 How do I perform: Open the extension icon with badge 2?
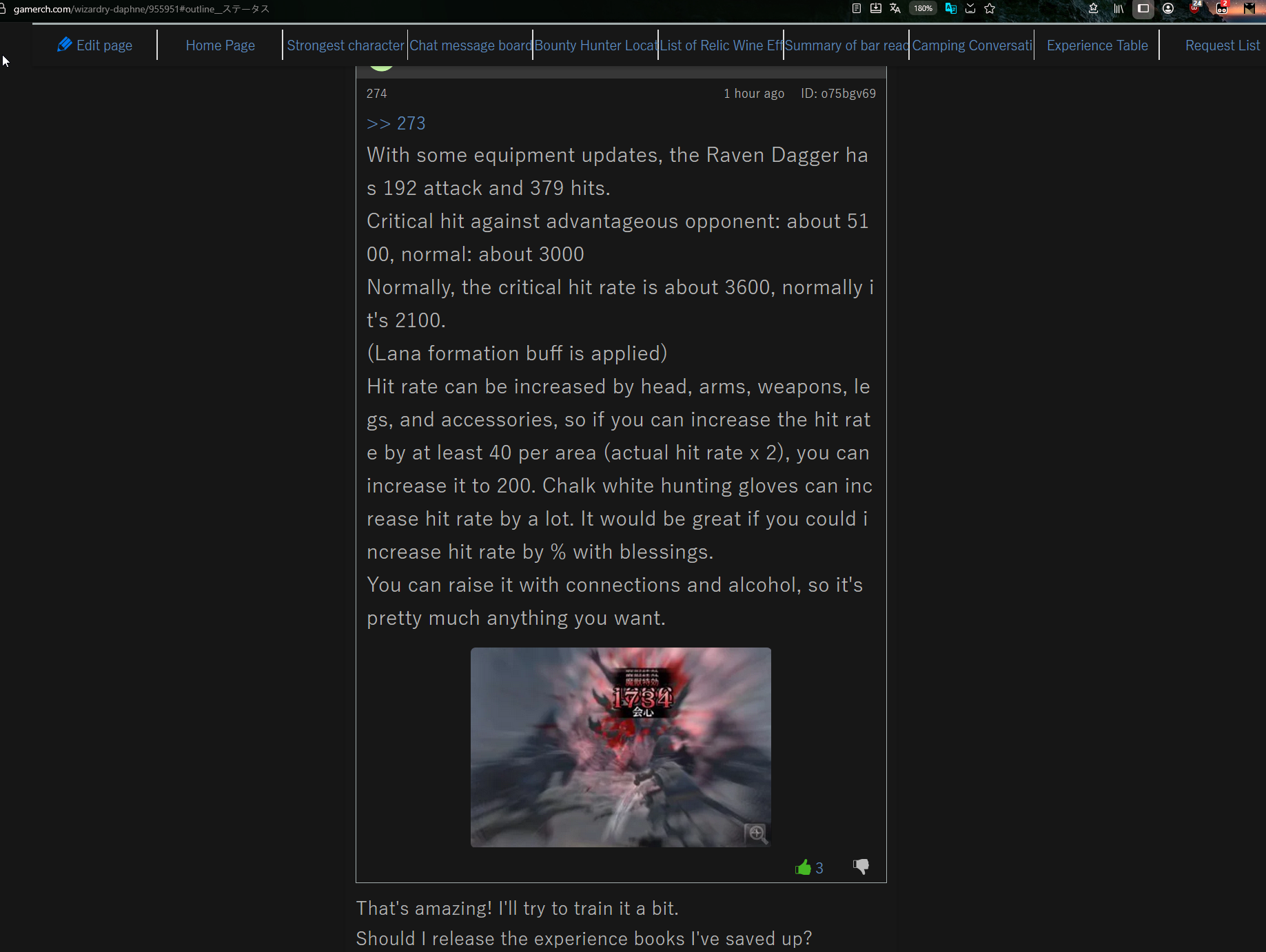pos(1222,8)
